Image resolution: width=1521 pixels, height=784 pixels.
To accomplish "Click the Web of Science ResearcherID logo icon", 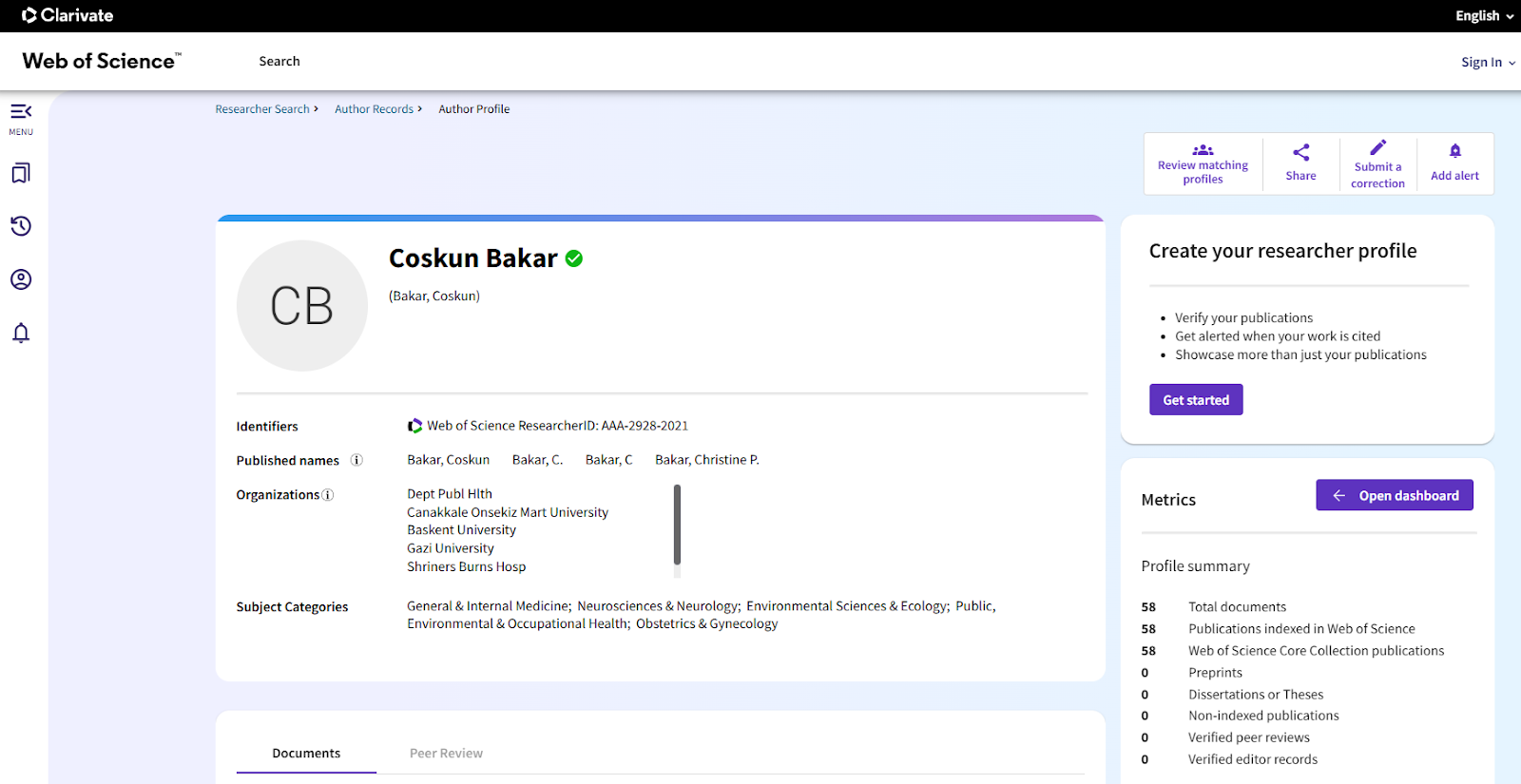I will pyautogui.click(x=415, y=426).
